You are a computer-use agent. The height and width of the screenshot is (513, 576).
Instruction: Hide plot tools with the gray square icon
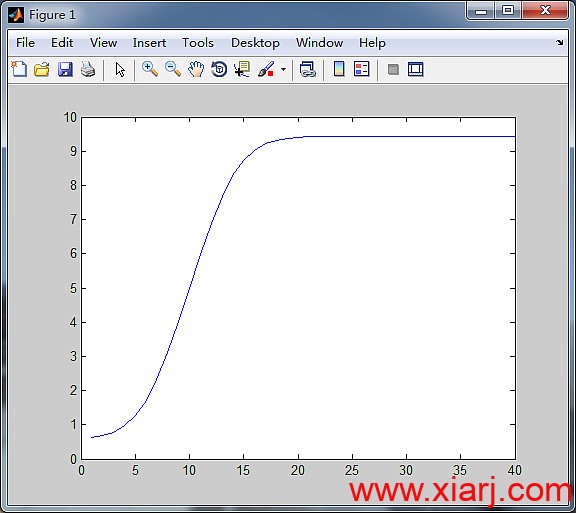pyautogui.click(x=393, y=69)
